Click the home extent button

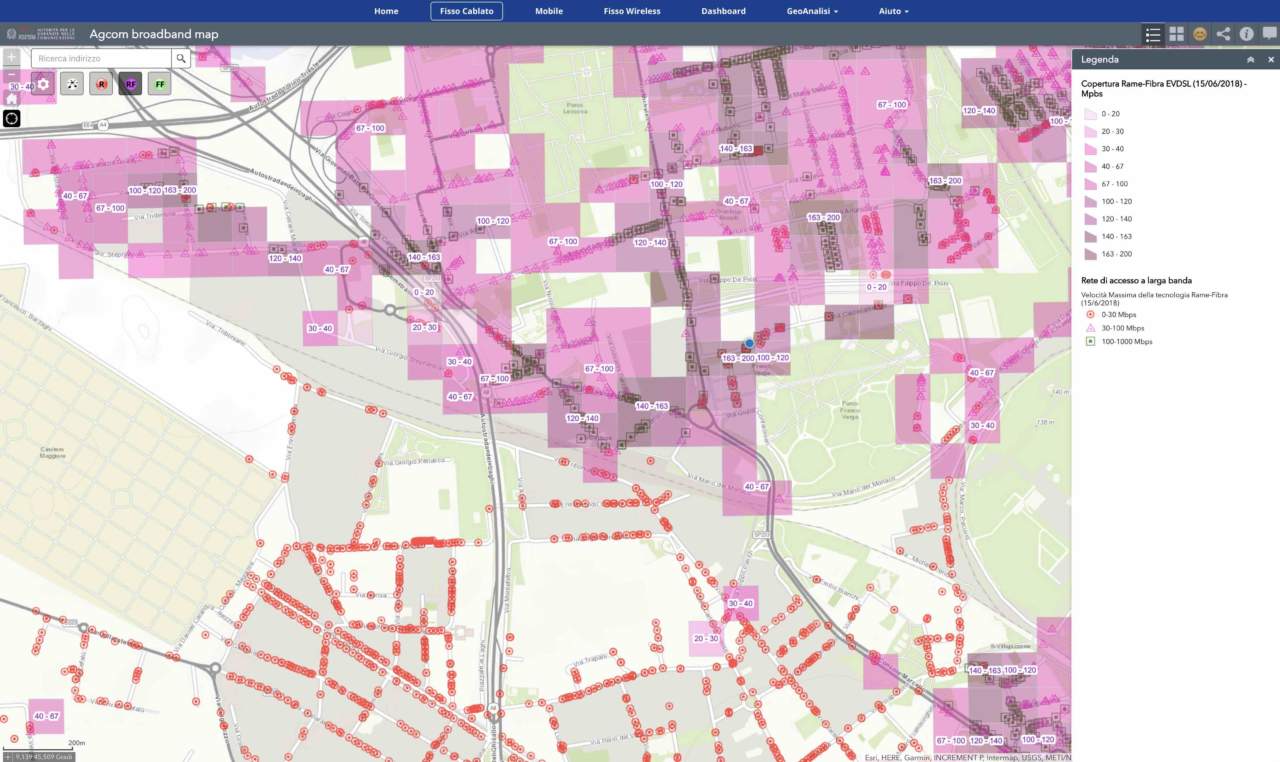click(x=12, y=98)
